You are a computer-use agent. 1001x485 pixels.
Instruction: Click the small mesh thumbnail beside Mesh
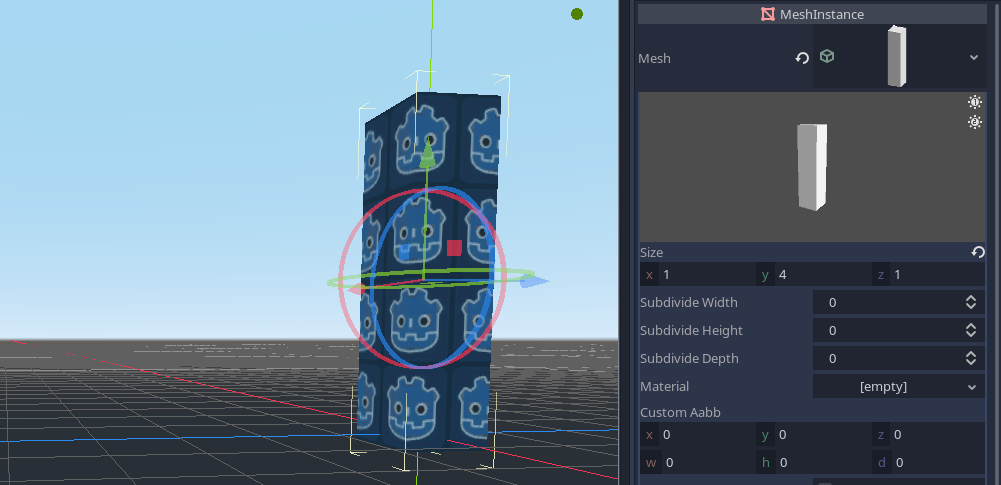click(x=896, y=56)
